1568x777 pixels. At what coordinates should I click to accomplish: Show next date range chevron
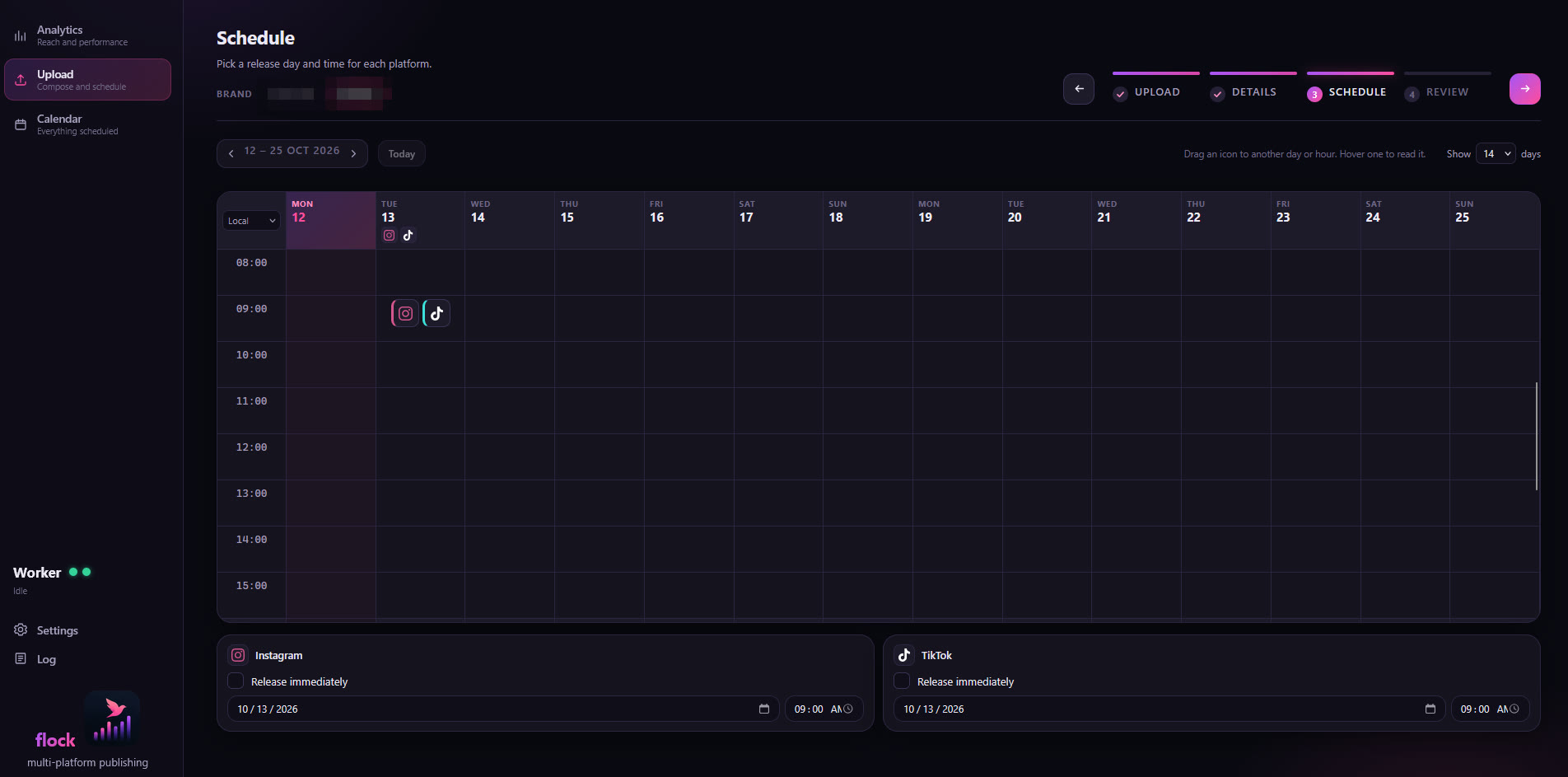pos(354,153)
